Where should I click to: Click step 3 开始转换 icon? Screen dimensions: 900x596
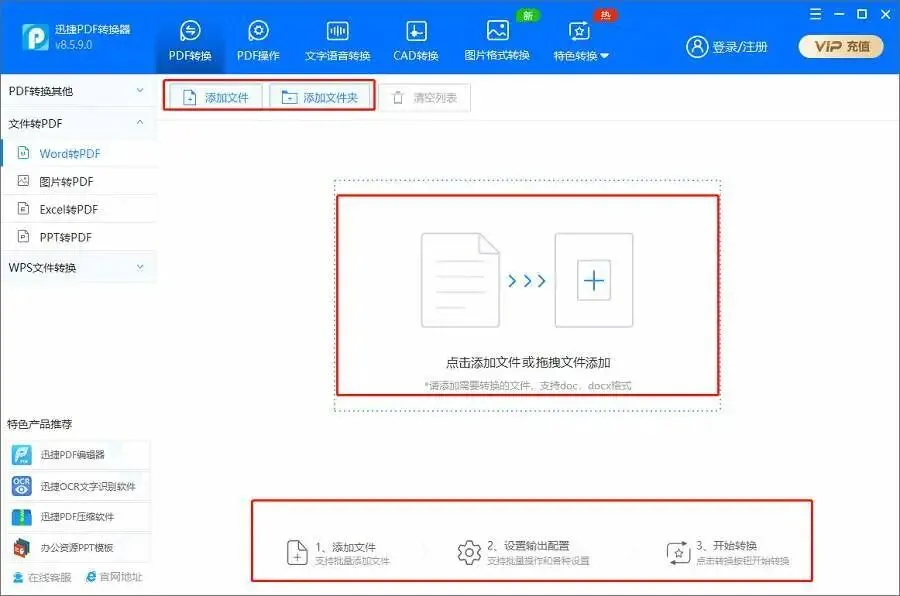678,553
